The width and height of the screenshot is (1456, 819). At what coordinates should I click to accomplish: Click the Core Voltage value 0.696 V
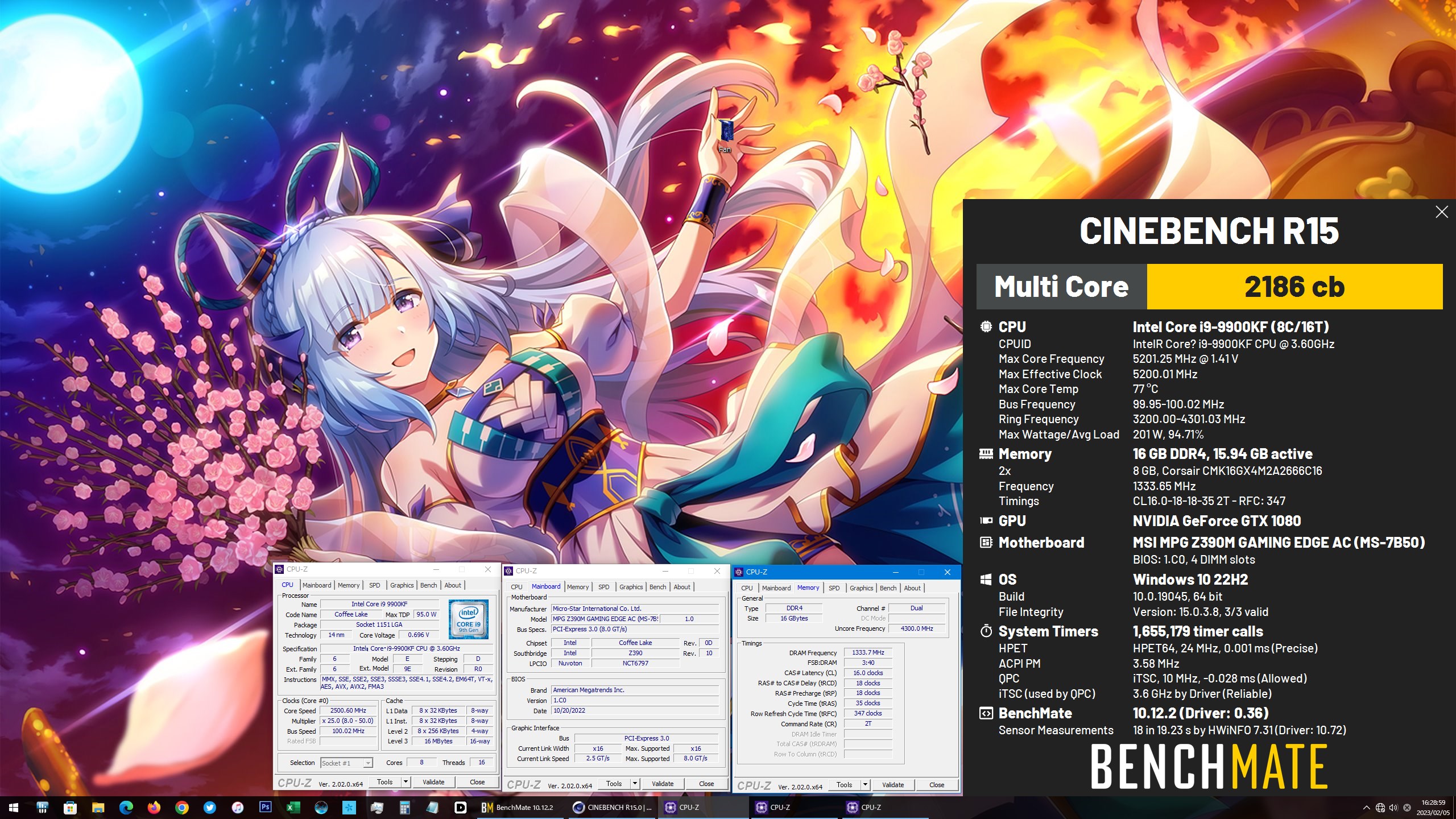point(419,635)
